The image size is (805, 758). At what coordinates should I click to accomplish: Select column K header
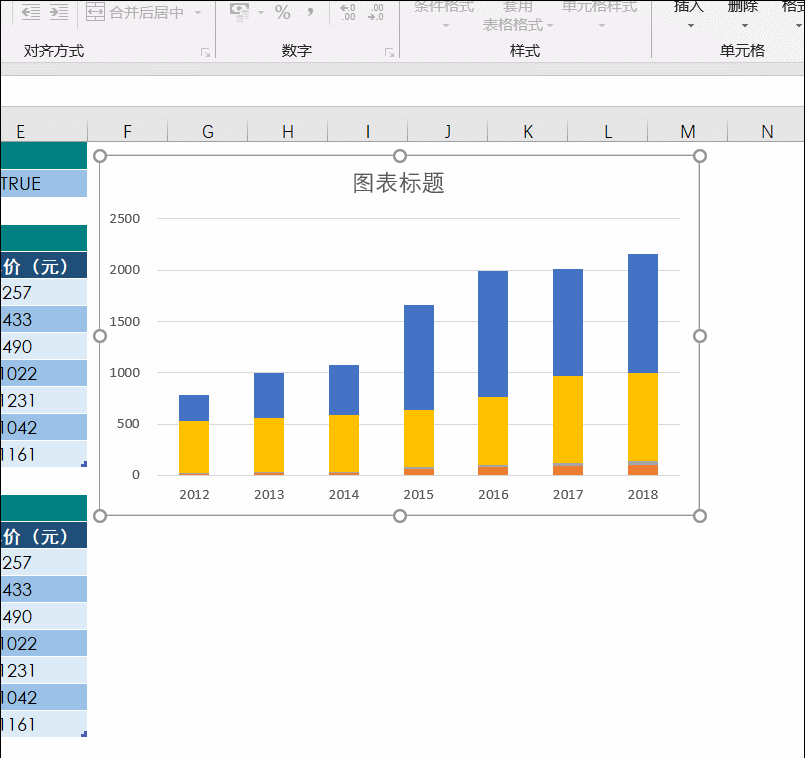click(528, 131)
